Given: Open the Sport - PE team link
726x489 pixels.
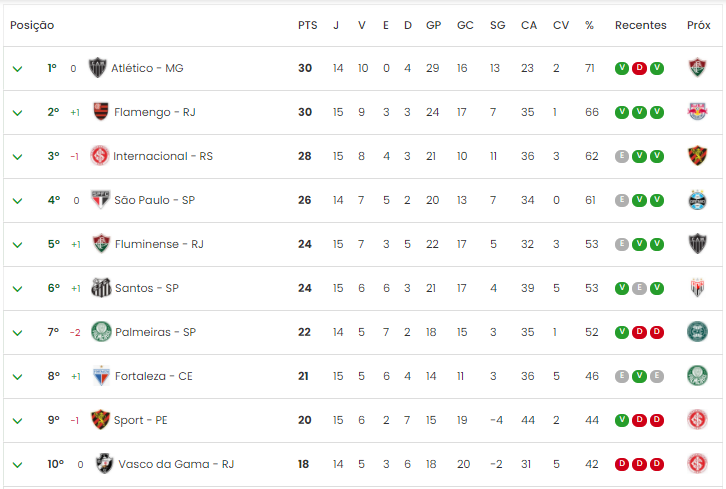Looking at the screenshot, I should coord(141,420).
